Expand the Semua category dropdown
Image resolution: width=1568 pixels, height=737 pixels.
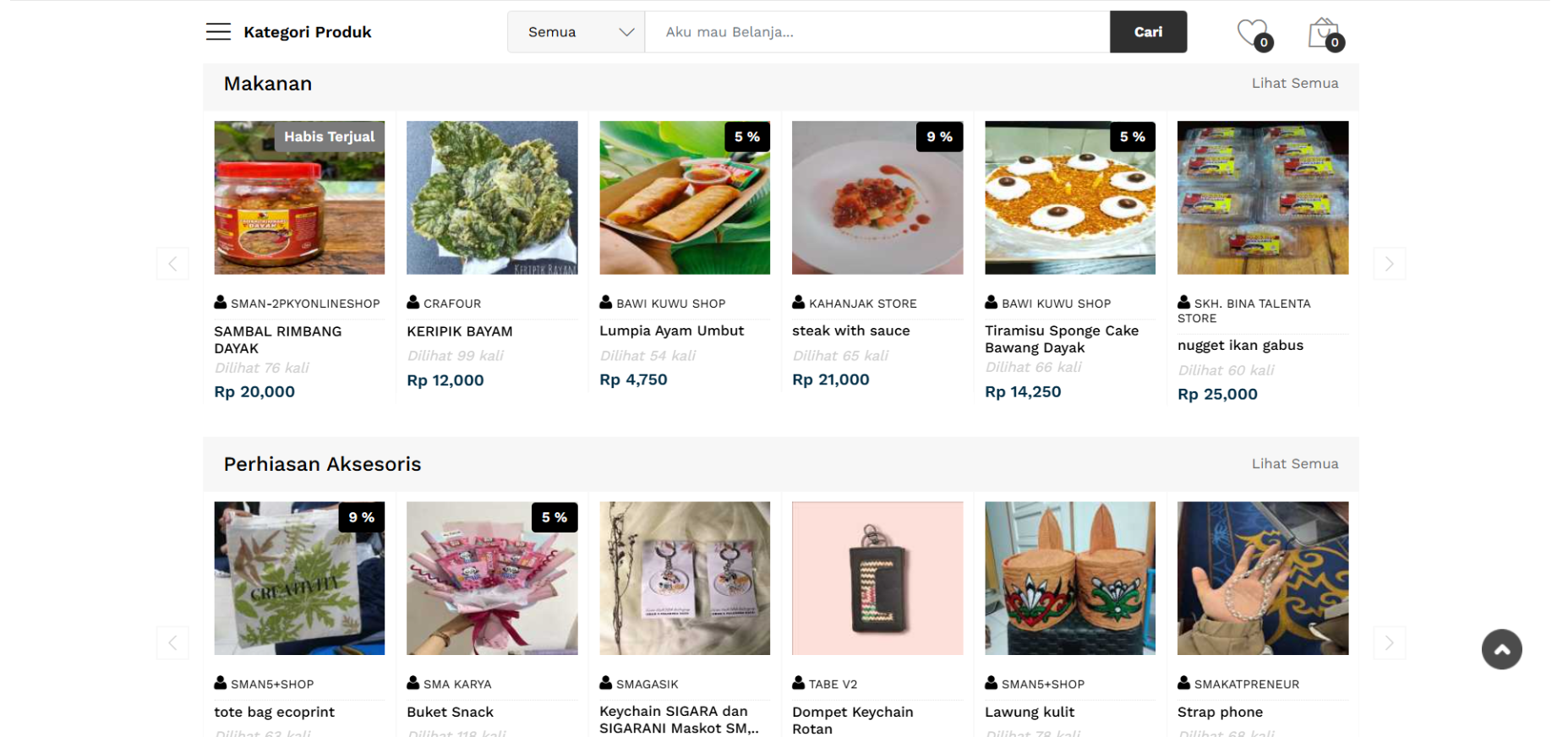[x=576, y=32]
